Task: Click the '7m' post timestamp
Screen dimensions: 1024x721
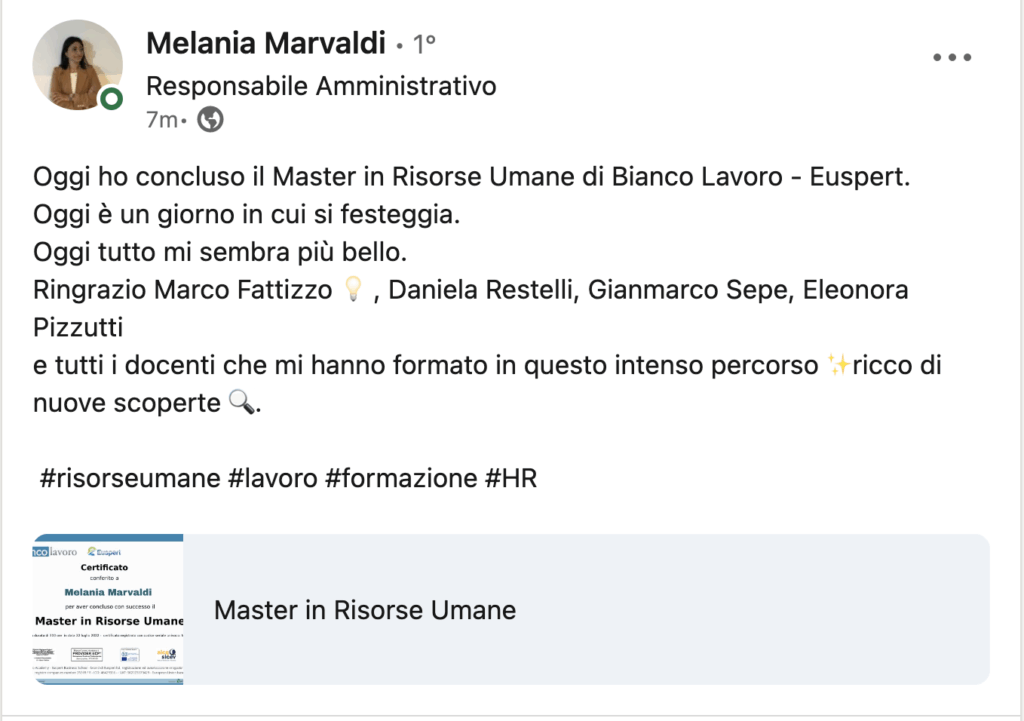Action: (x=160, y=120)
